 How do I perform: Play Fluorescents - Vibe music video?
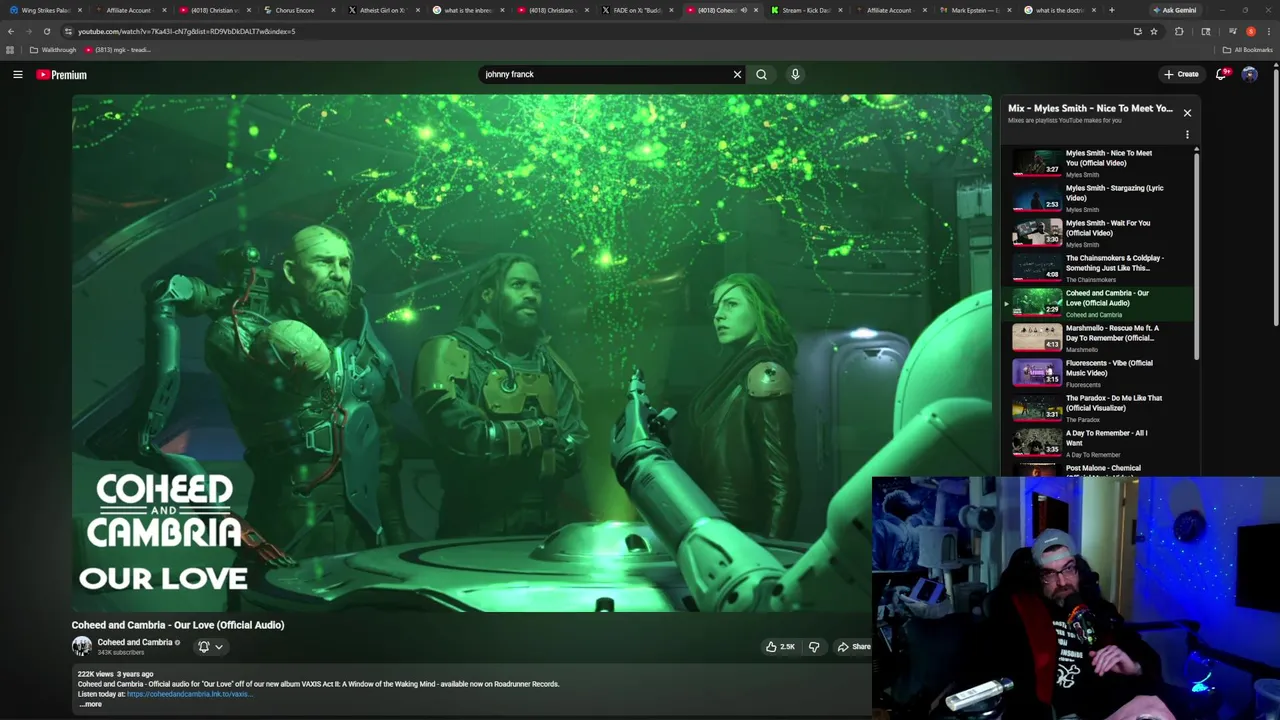[1100, 373]
